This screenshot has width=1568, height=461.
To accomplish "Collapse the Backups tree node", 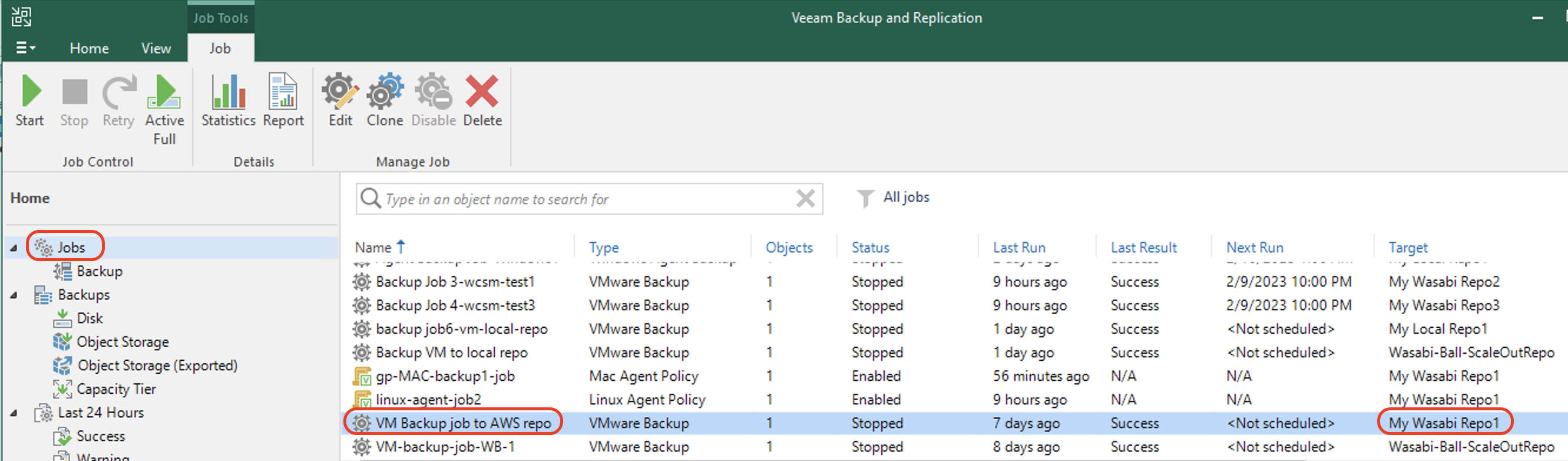I will 14,295.
